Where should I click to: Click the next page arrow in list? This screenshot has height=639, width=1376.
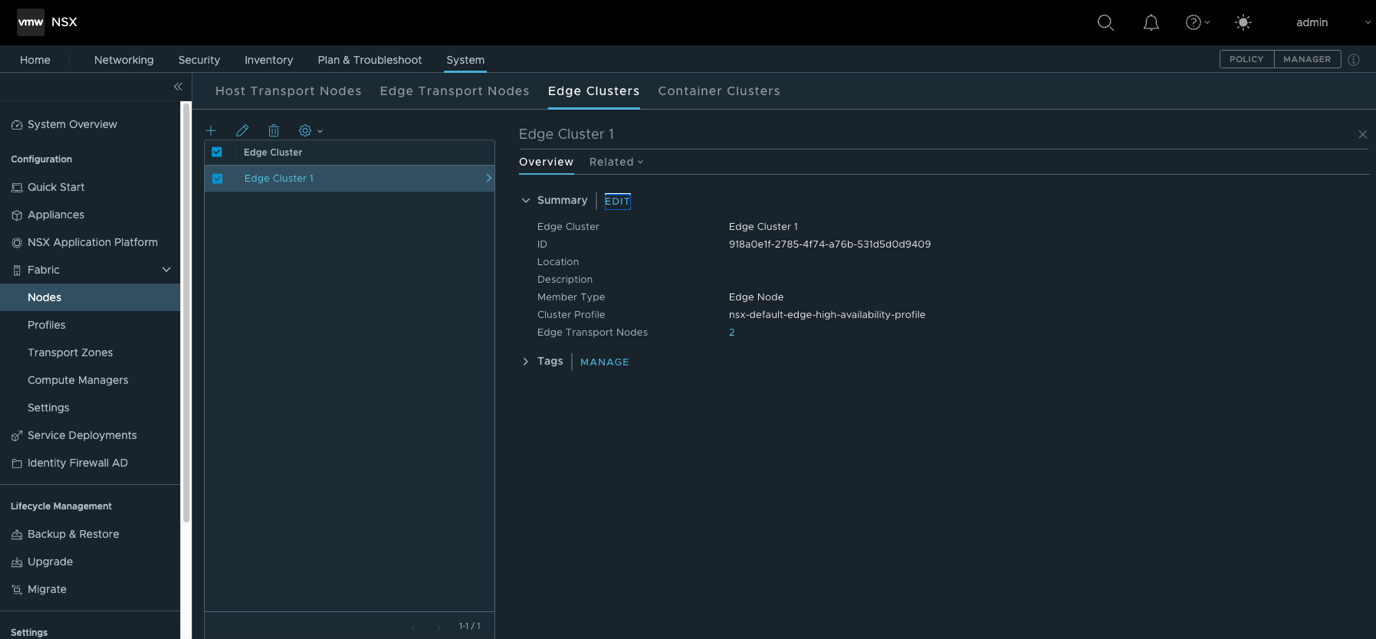point(438,628)
